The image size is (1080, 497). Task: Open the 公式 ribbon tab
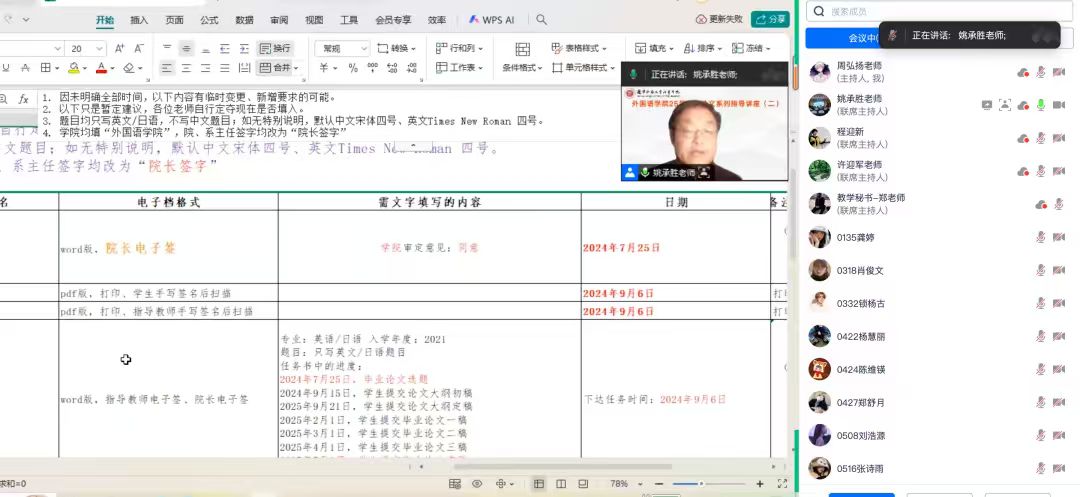coord(209,20)
